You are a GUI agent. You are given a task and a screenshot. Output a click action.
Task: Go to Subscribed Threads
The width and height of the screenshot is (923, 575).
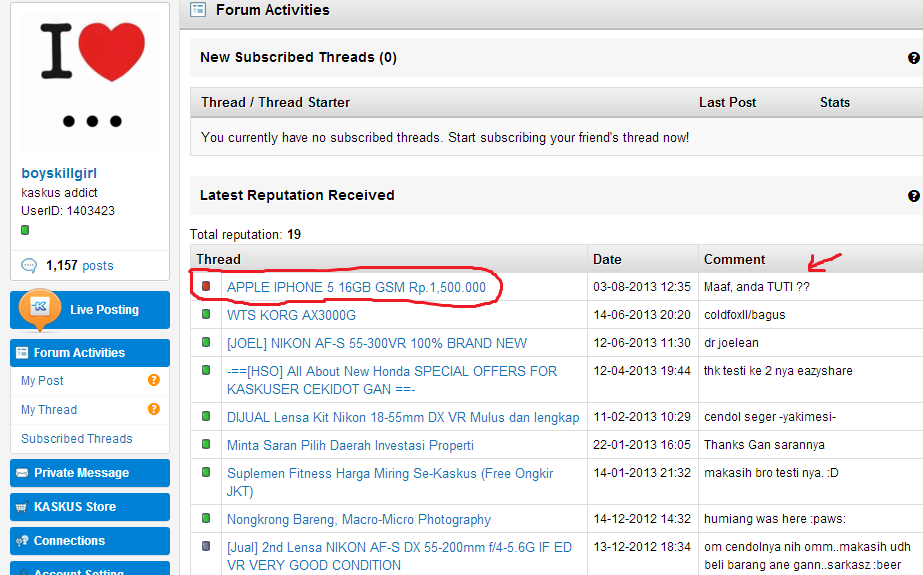(x=77, y=439)
